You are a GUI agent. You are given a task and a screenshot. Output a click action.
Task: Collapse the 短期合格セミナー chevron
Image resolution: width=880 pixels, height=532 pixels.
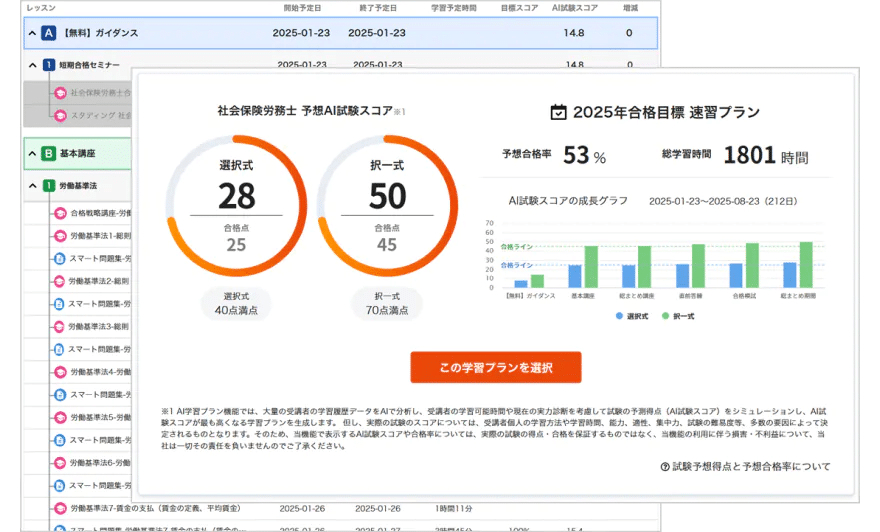[x=32, y=66]
